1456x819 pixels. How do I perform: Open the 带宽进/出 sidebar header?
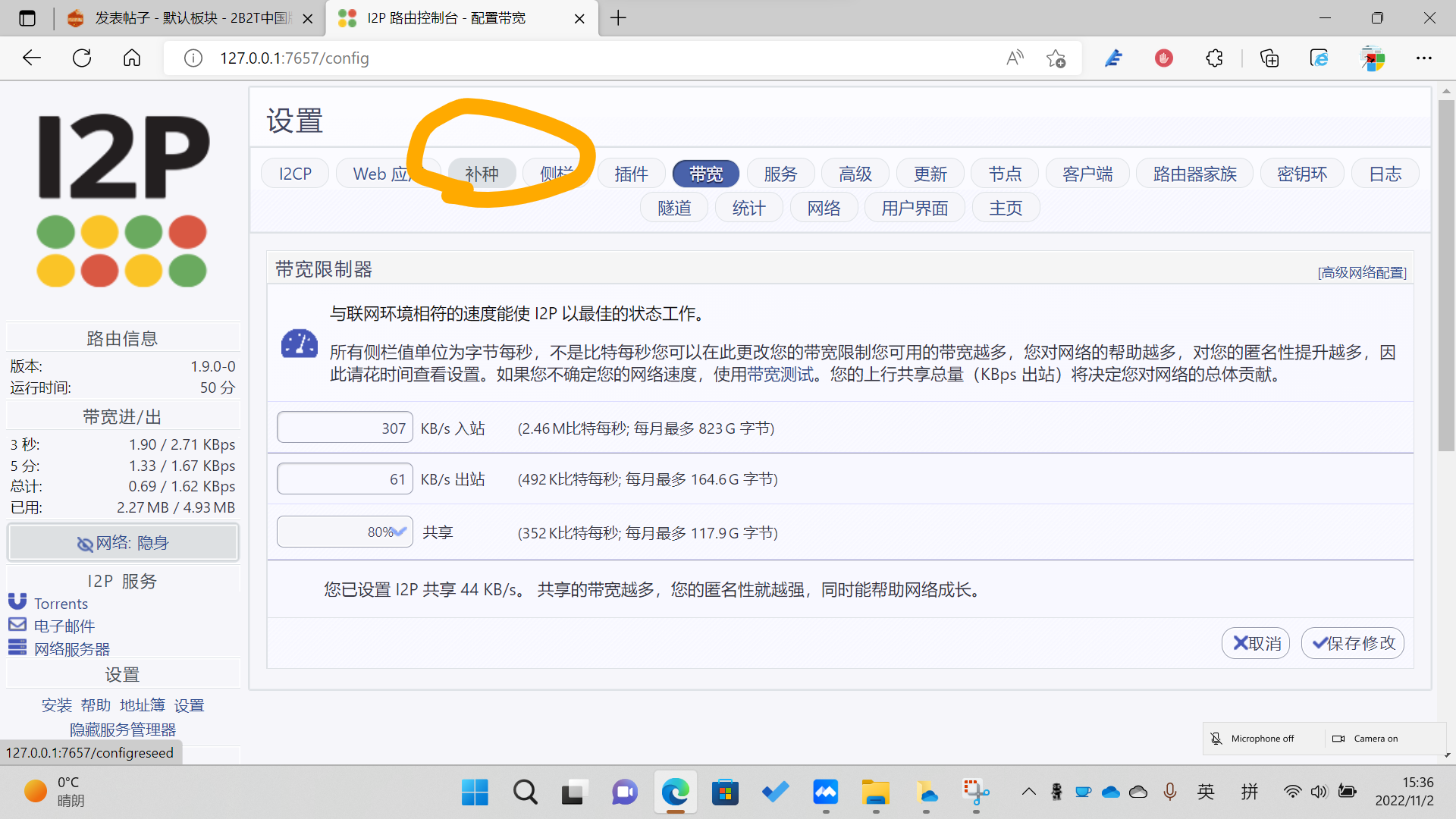[122, 417]
